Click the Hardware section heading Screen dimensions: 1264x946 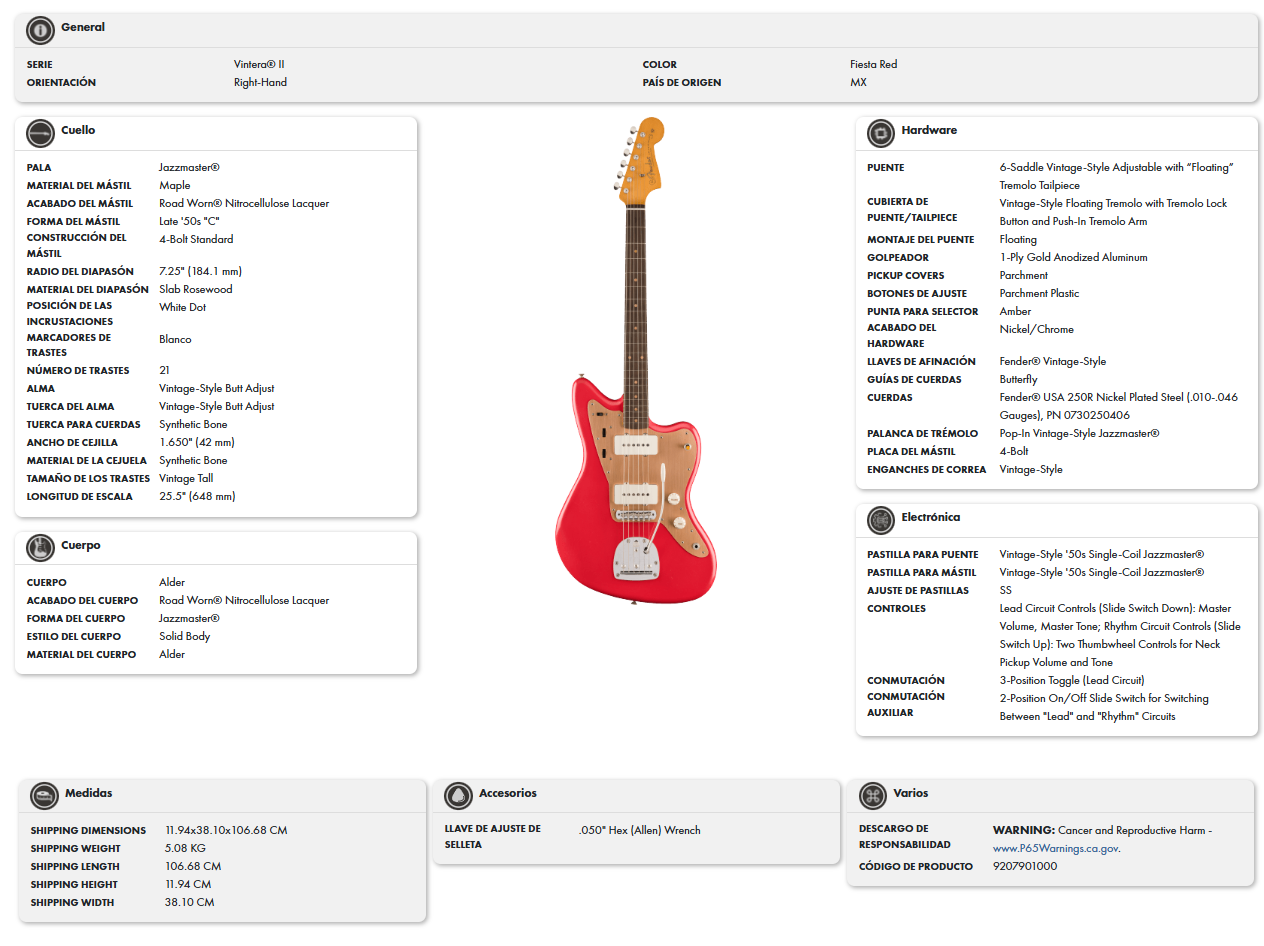click(x=929, y=130)
